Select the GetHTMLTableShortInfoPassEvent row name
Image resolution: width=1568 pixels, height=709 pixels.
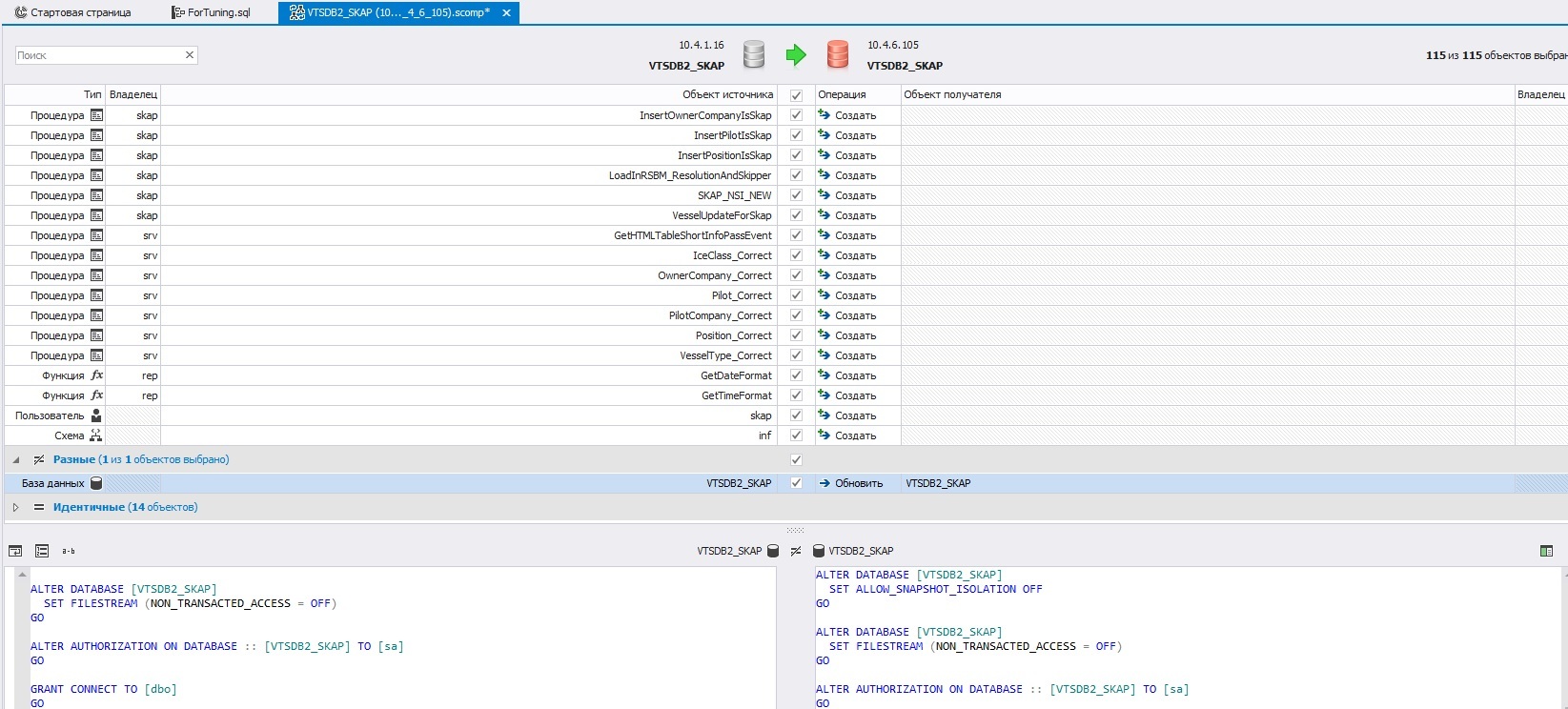click(692, 235)
